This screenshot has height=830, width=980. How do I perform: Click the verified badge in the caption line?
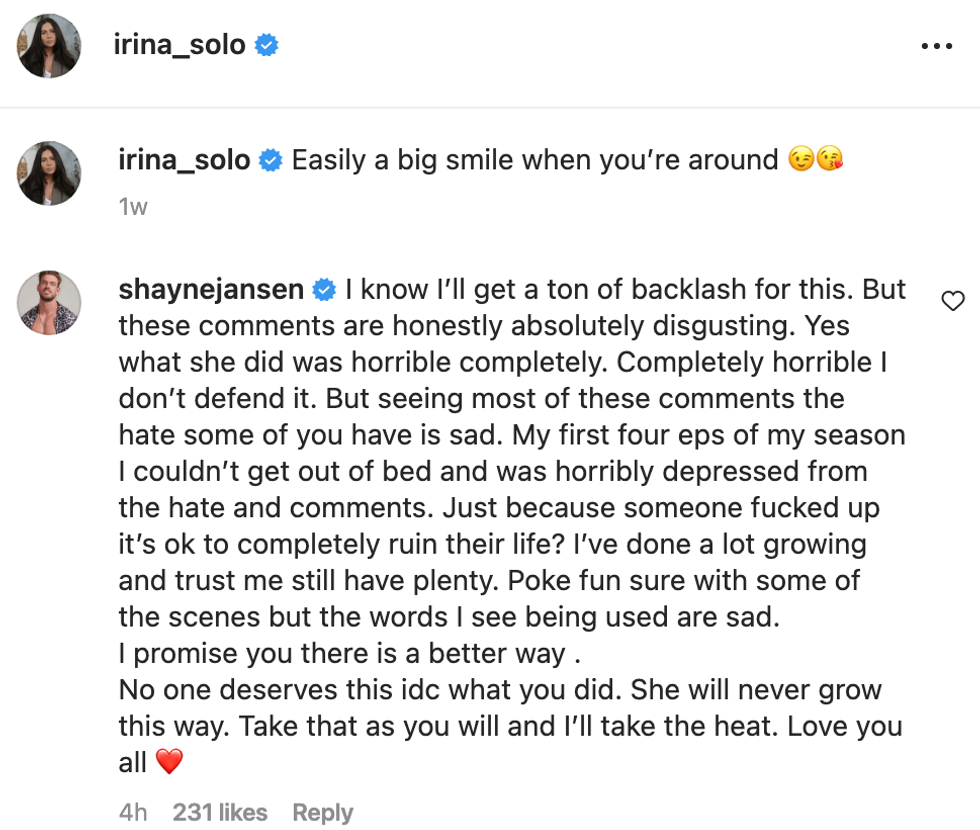[268, 159]
